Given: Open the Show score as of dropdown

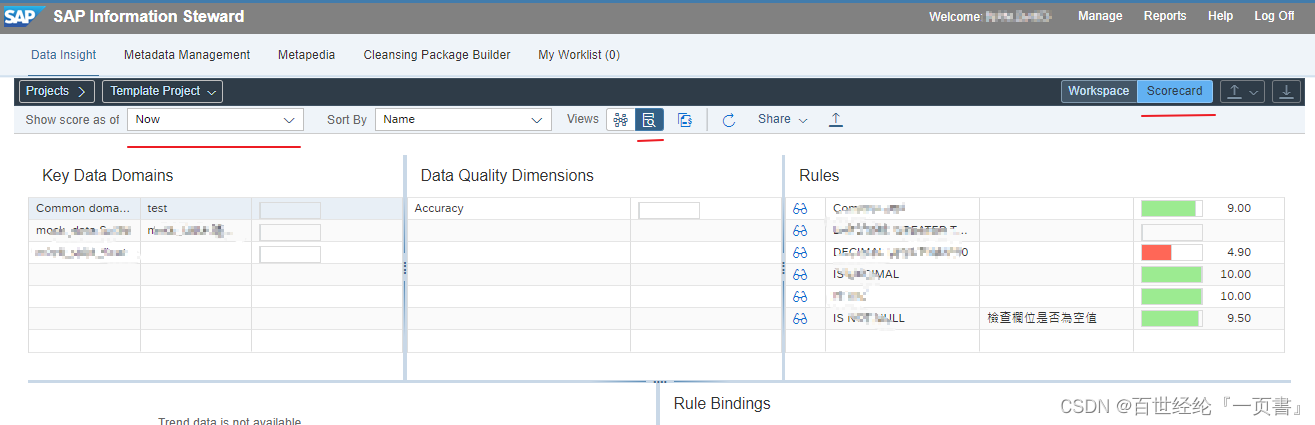Looking at the screenshot, I should click(215, 120).
